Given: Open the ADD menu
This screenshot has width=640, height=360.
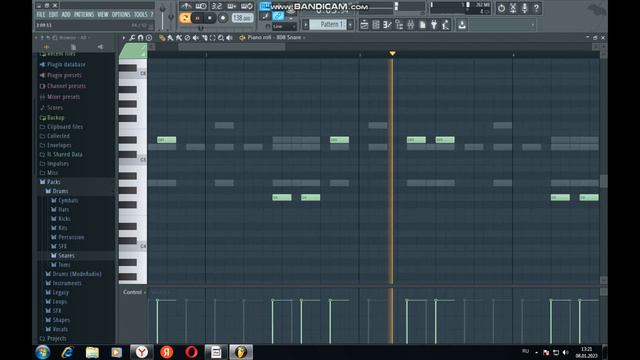Looking at the screenshot, I should [x=66, y=15].
